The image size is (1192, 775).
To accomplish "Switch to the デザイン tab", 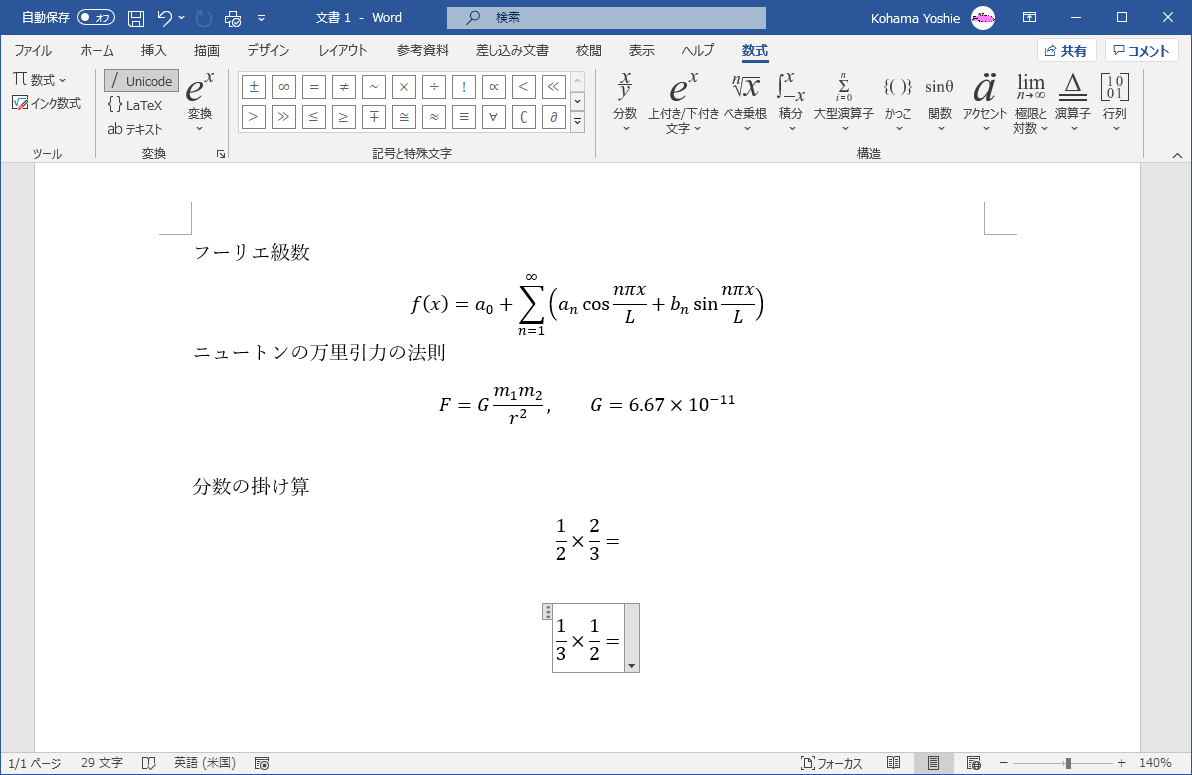I will pos(268,50).
